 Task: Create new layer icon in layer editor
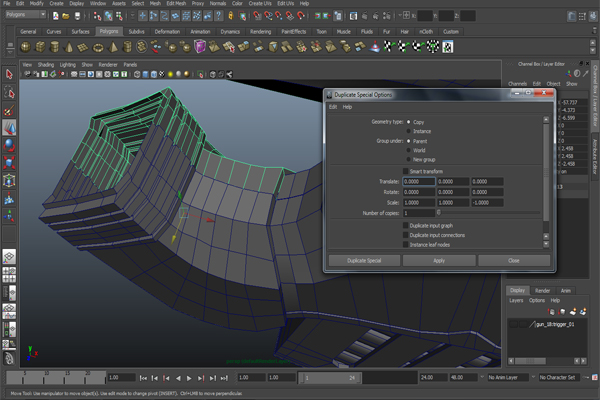[x=572, y=312]
